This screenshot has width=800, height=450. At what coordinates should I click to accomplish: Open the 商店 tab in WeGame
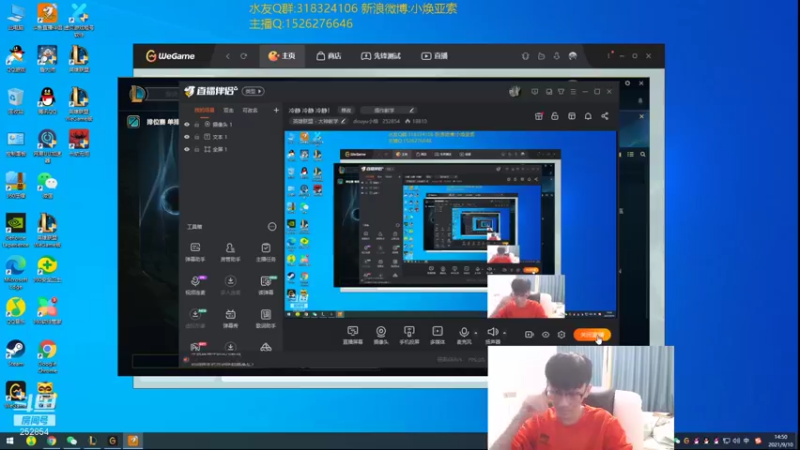click(x=329, y=56)
